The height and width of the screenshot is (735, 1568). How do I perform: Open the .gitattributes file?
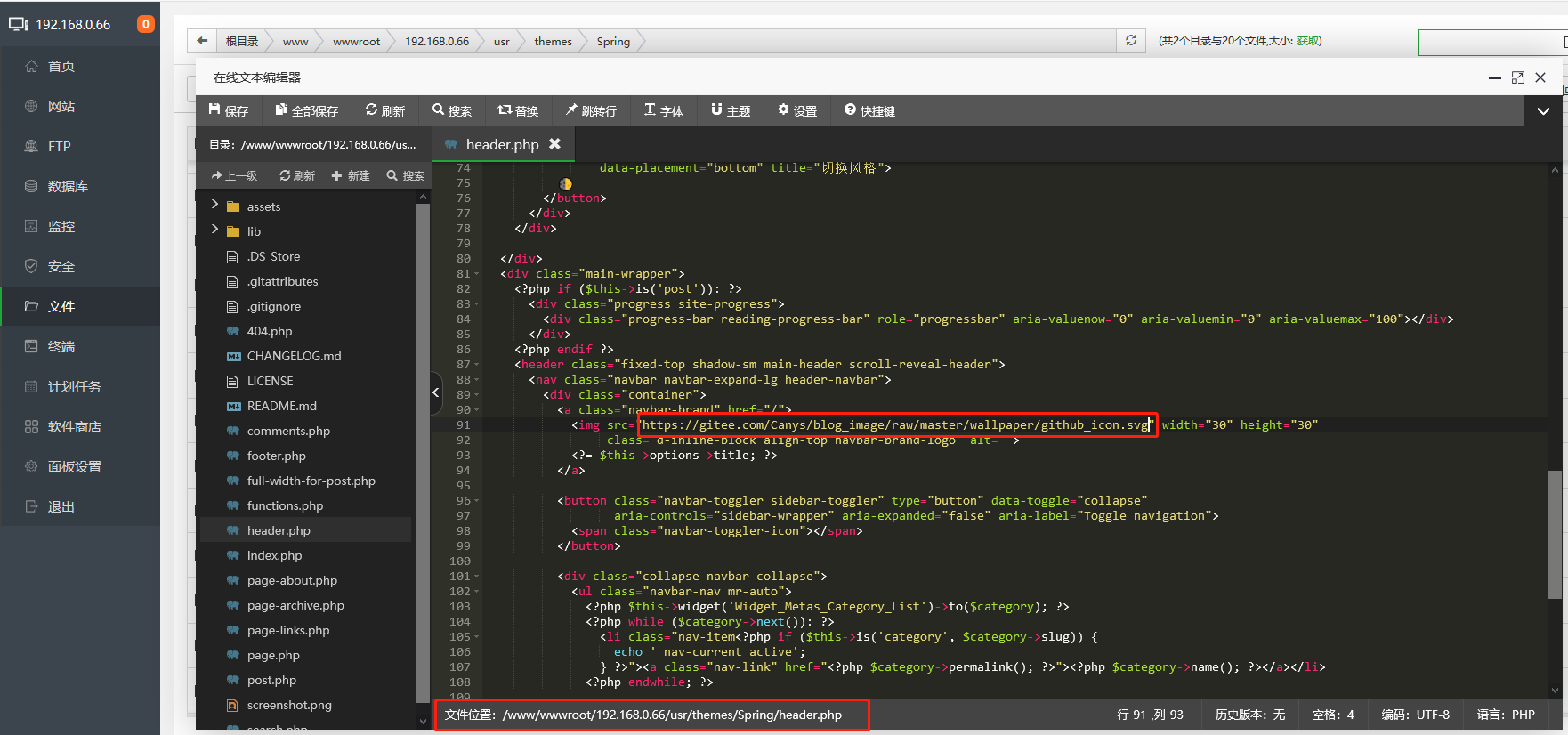tap(282, 281)
